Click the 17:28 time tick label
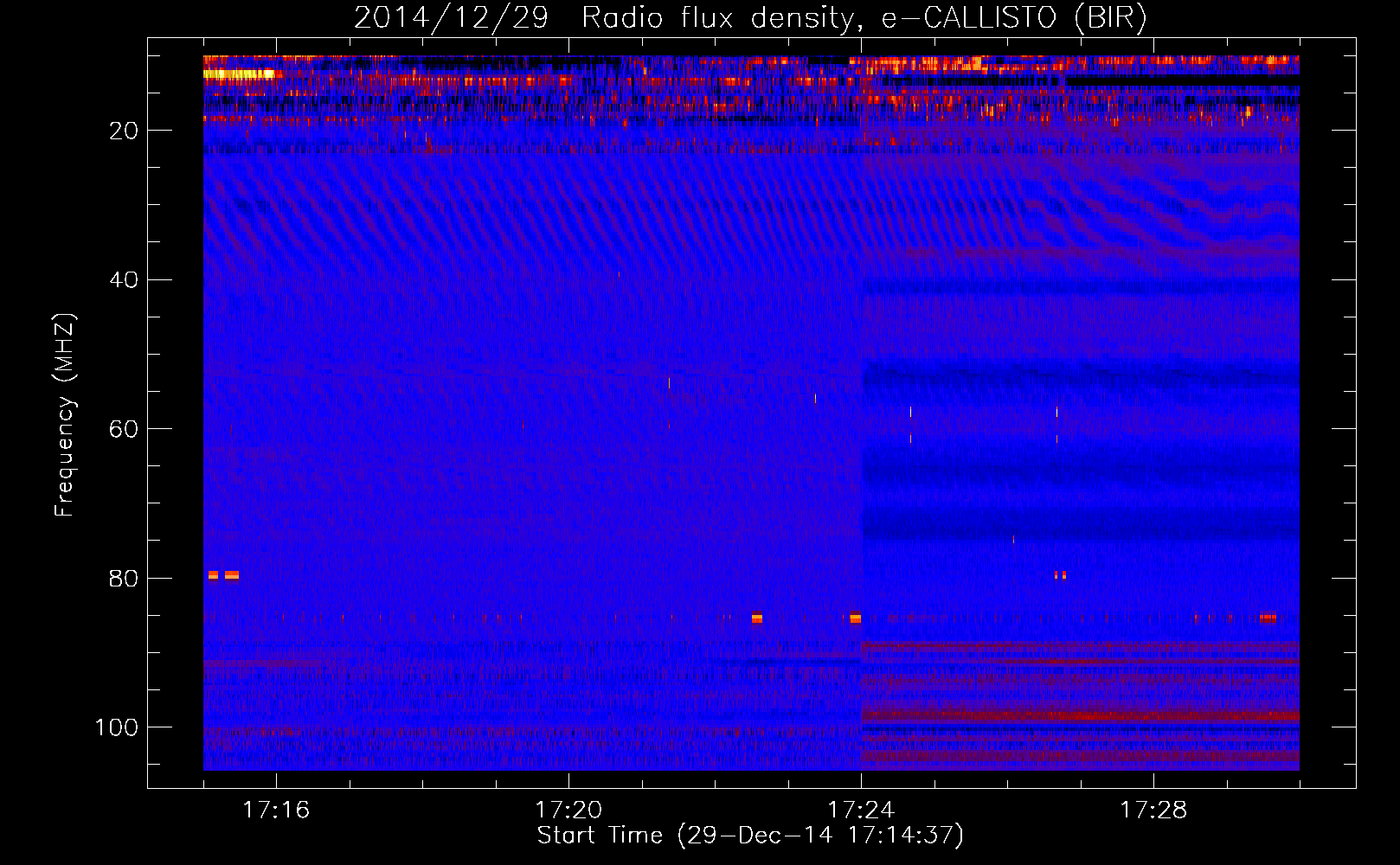This screenshot has height=865, width=1400. pyautogui.click(x=1153, y=810)
